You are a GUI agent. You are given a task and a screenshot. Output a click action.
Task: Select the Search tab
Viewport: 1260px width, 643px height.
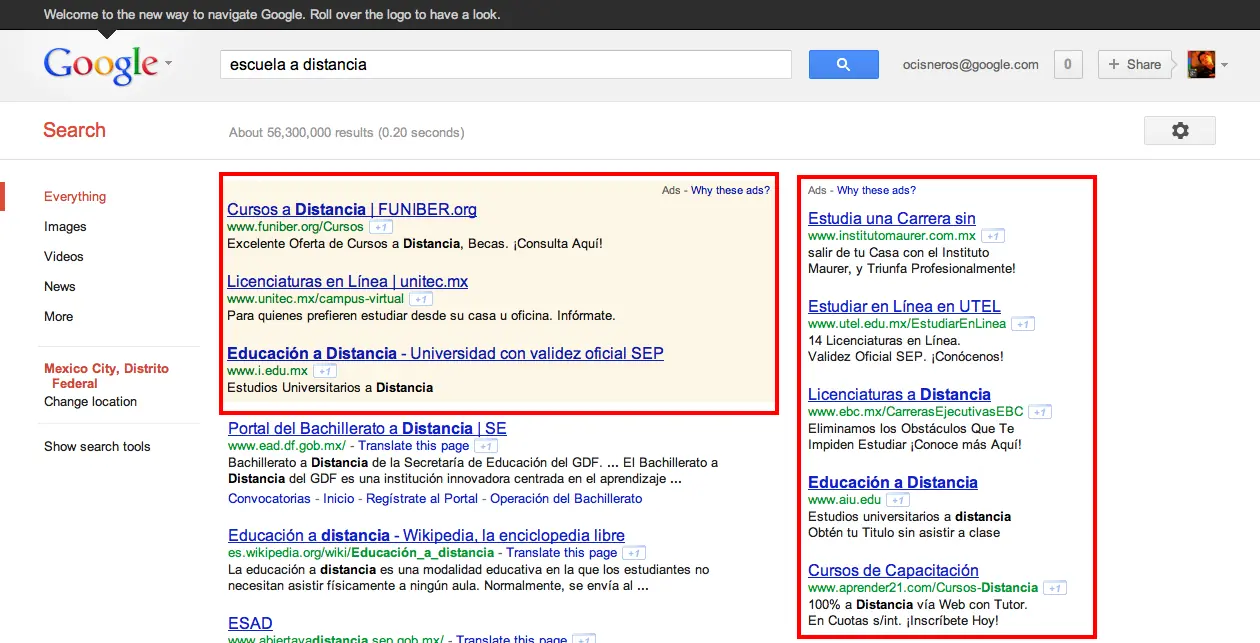tap(74, 130)
